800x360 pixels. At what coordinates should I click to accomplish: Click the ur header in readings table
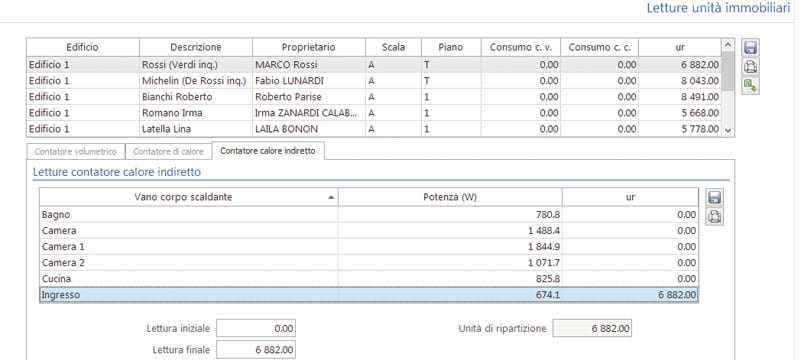(x=631, y=197)
